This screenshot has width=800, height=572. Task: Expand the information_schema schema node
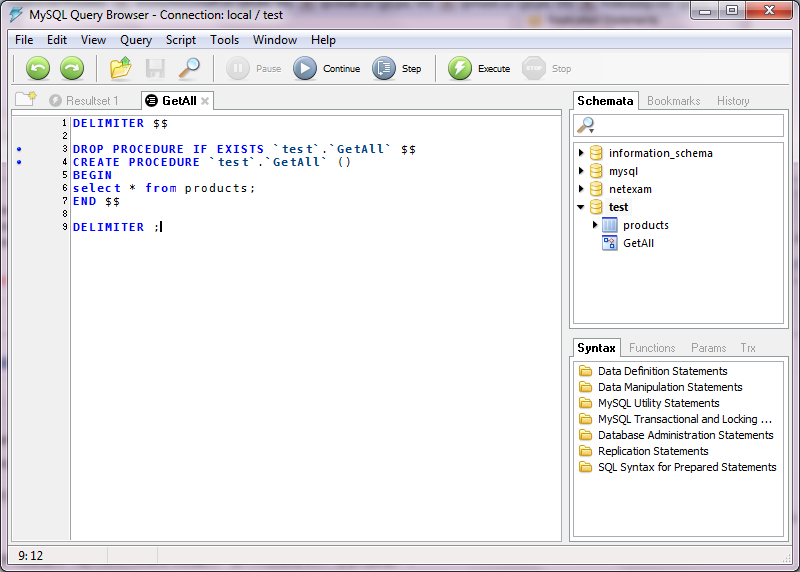[x=581, y=153]
